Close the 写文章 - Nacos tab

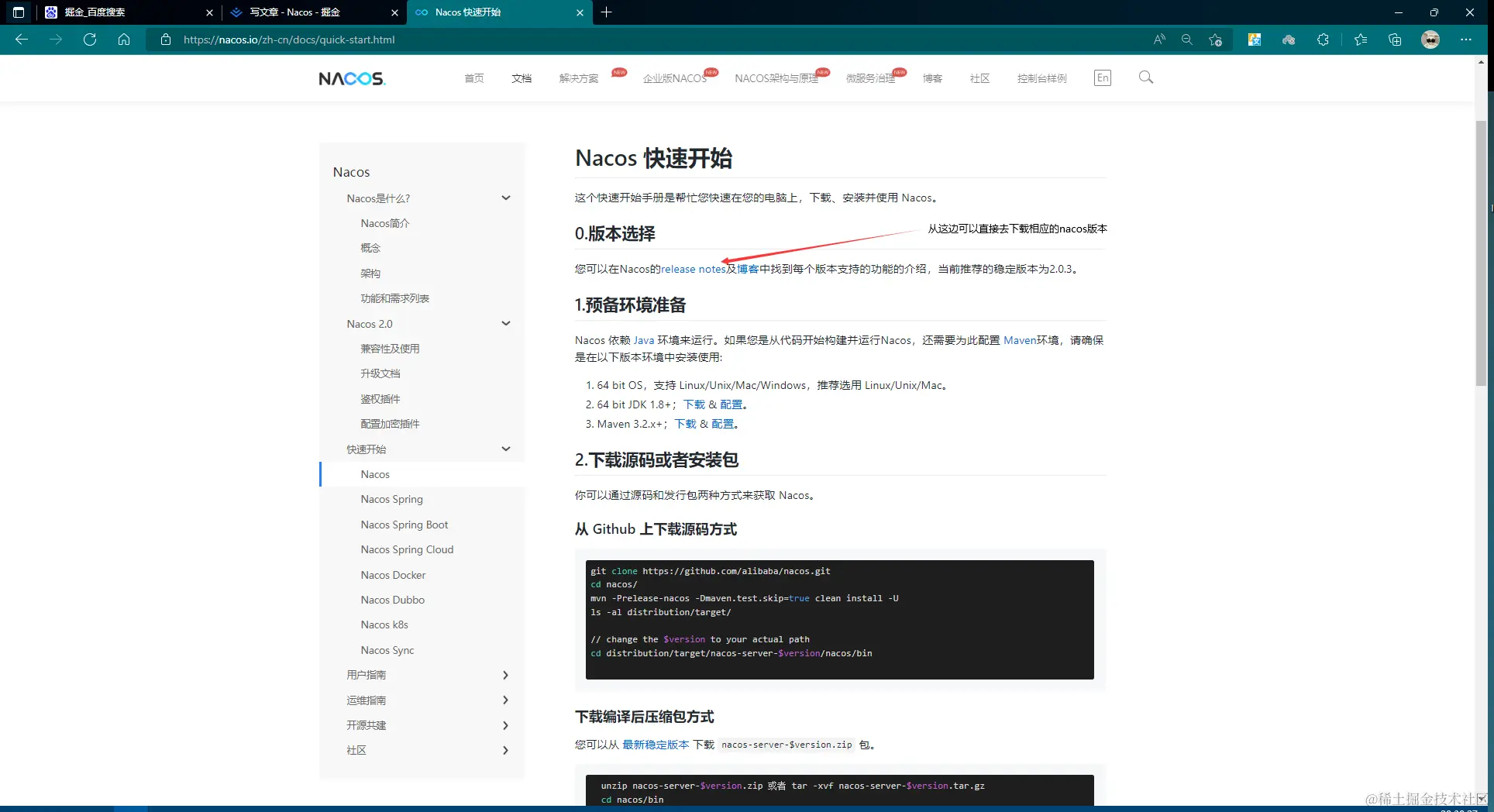click(394, 12)
